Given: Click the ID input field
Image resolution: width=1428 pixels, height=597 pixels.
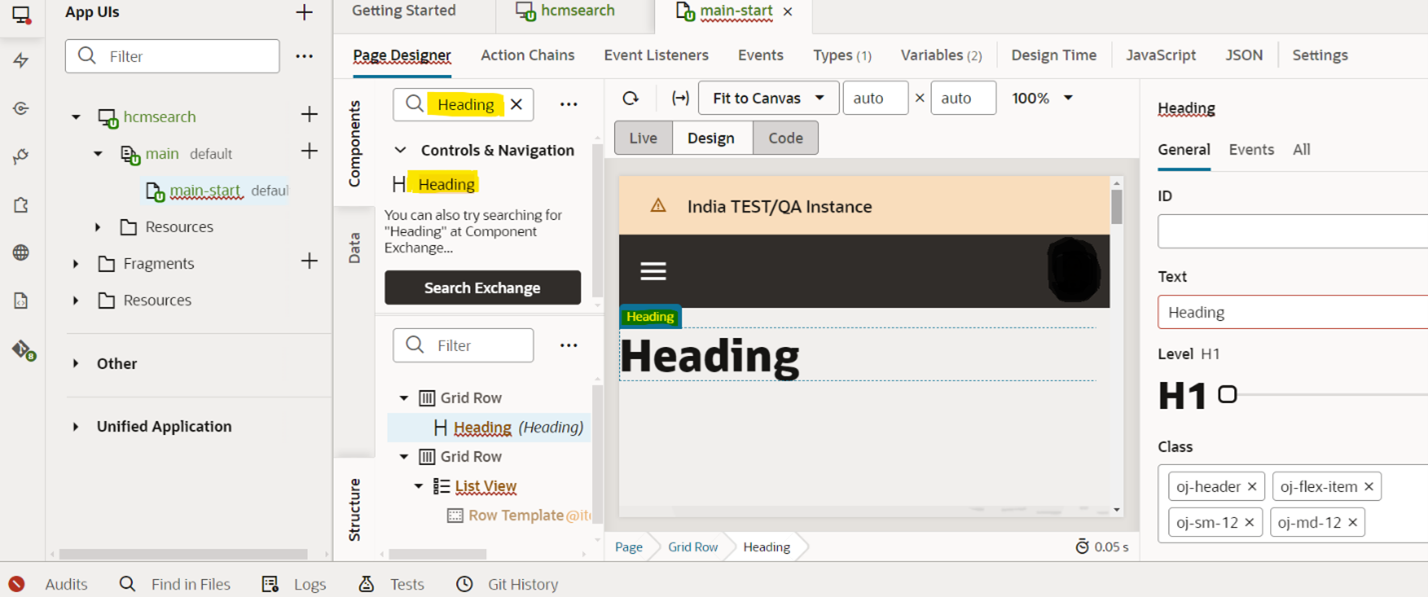Looking at the screenshot, I should (x=1292, y=232).
